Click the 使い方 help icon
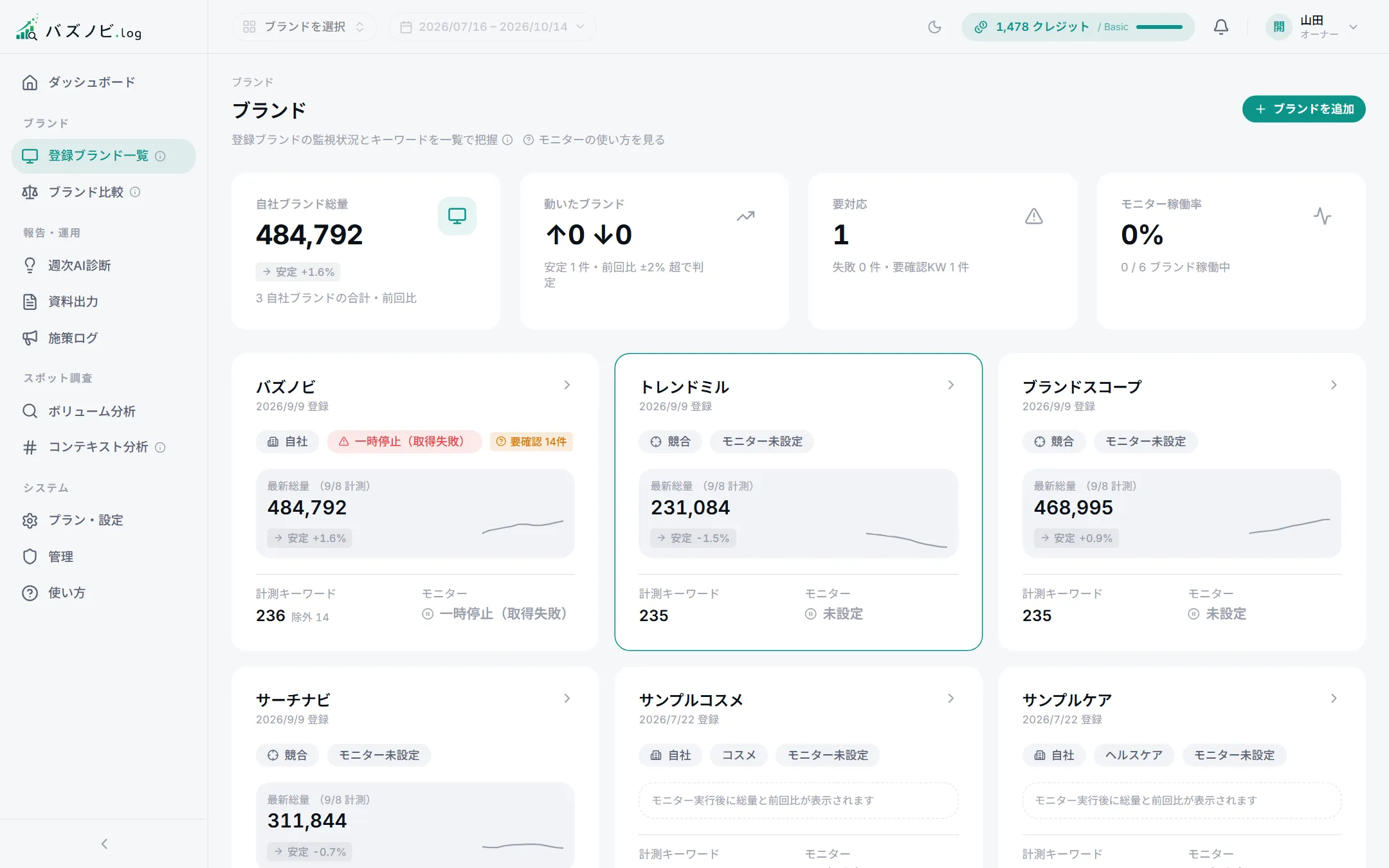The image size is (1389, 868). [x=30, y=593]
